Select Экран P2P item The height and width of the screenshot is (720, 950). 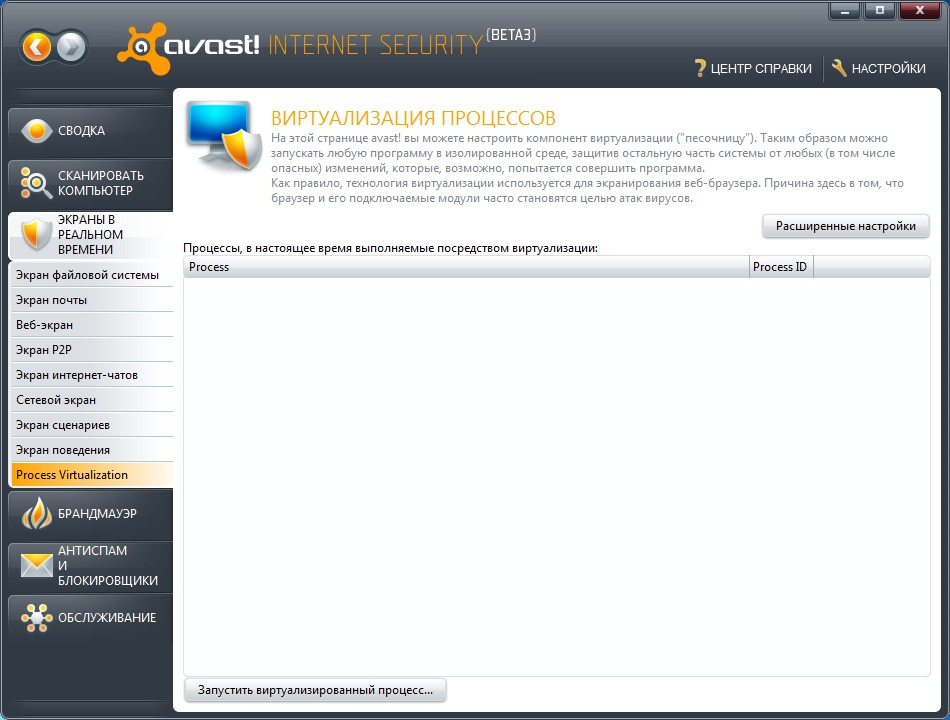click(92, 350)
